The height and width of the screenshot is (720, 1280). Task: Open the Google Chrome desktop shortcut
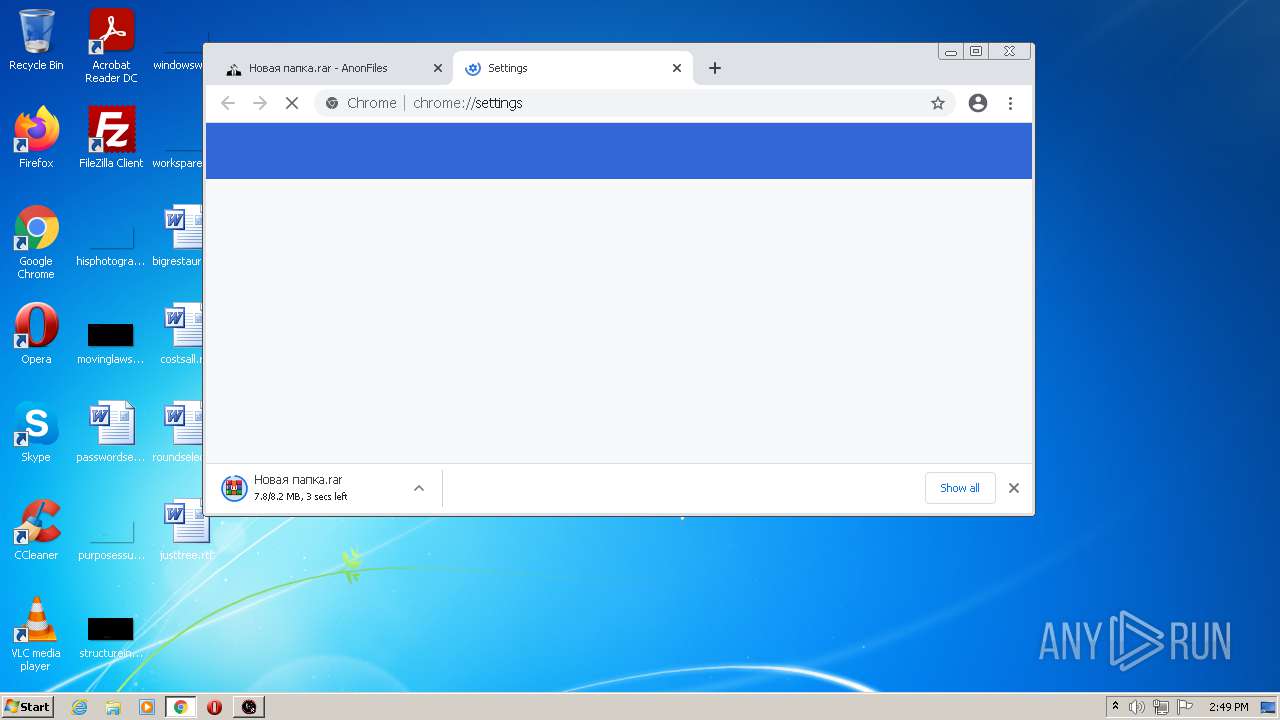[x=36, y=242]
